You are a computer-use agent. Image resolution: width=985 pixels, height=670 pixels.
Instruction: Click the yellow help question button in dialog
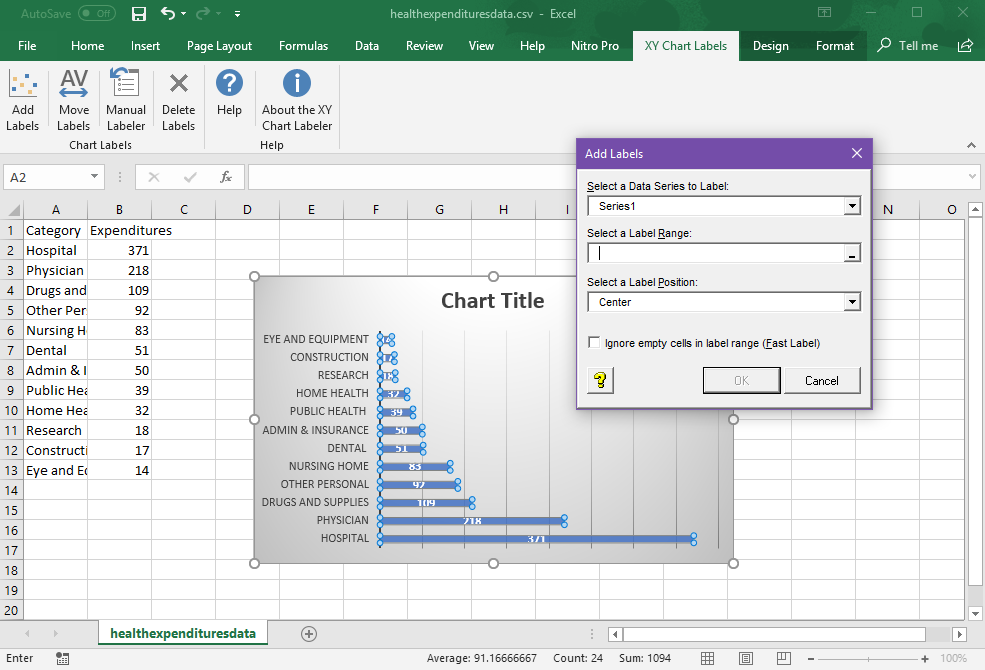point(600,380)
